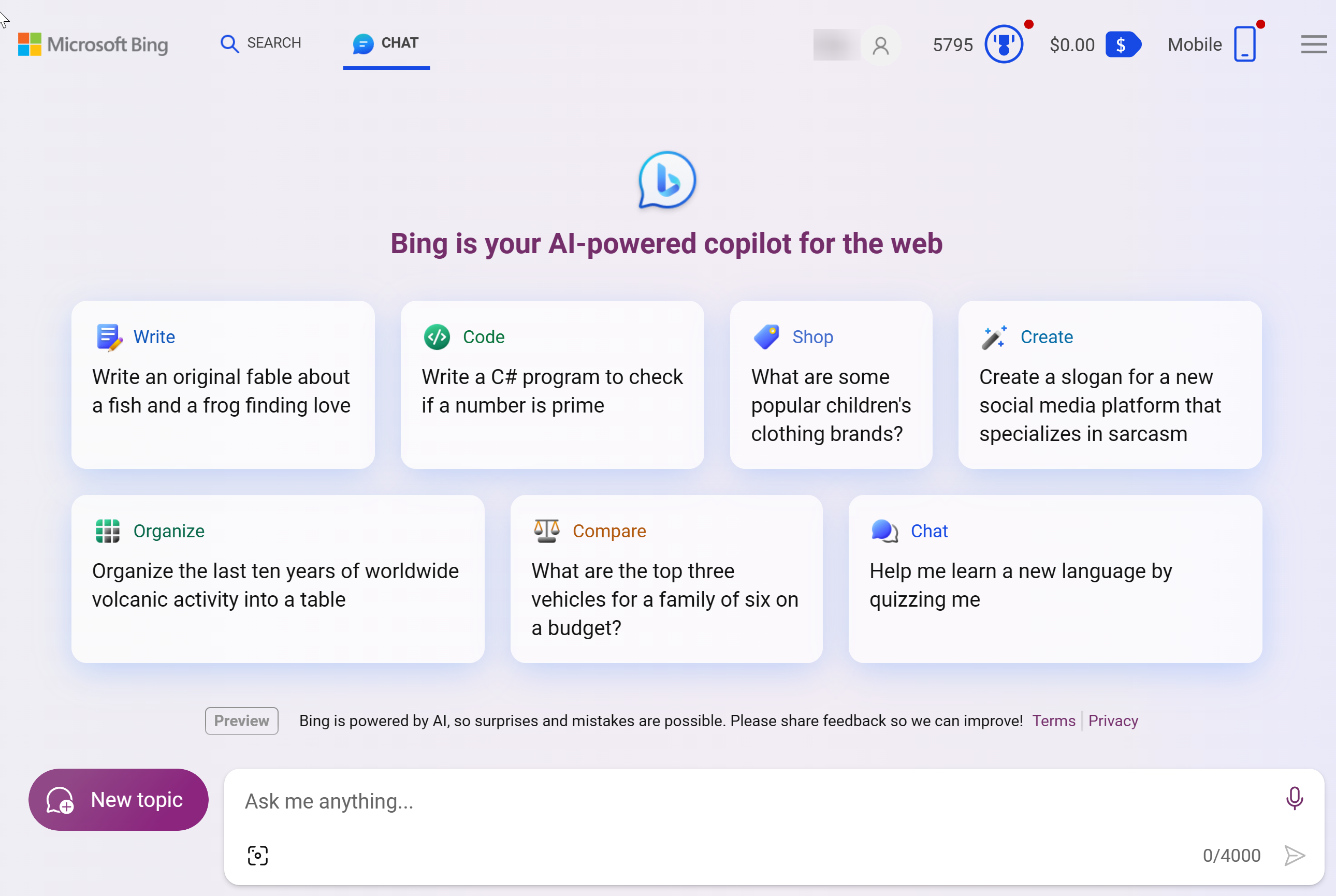
Task: Click the Preview badge
Action: click(242, 721)
